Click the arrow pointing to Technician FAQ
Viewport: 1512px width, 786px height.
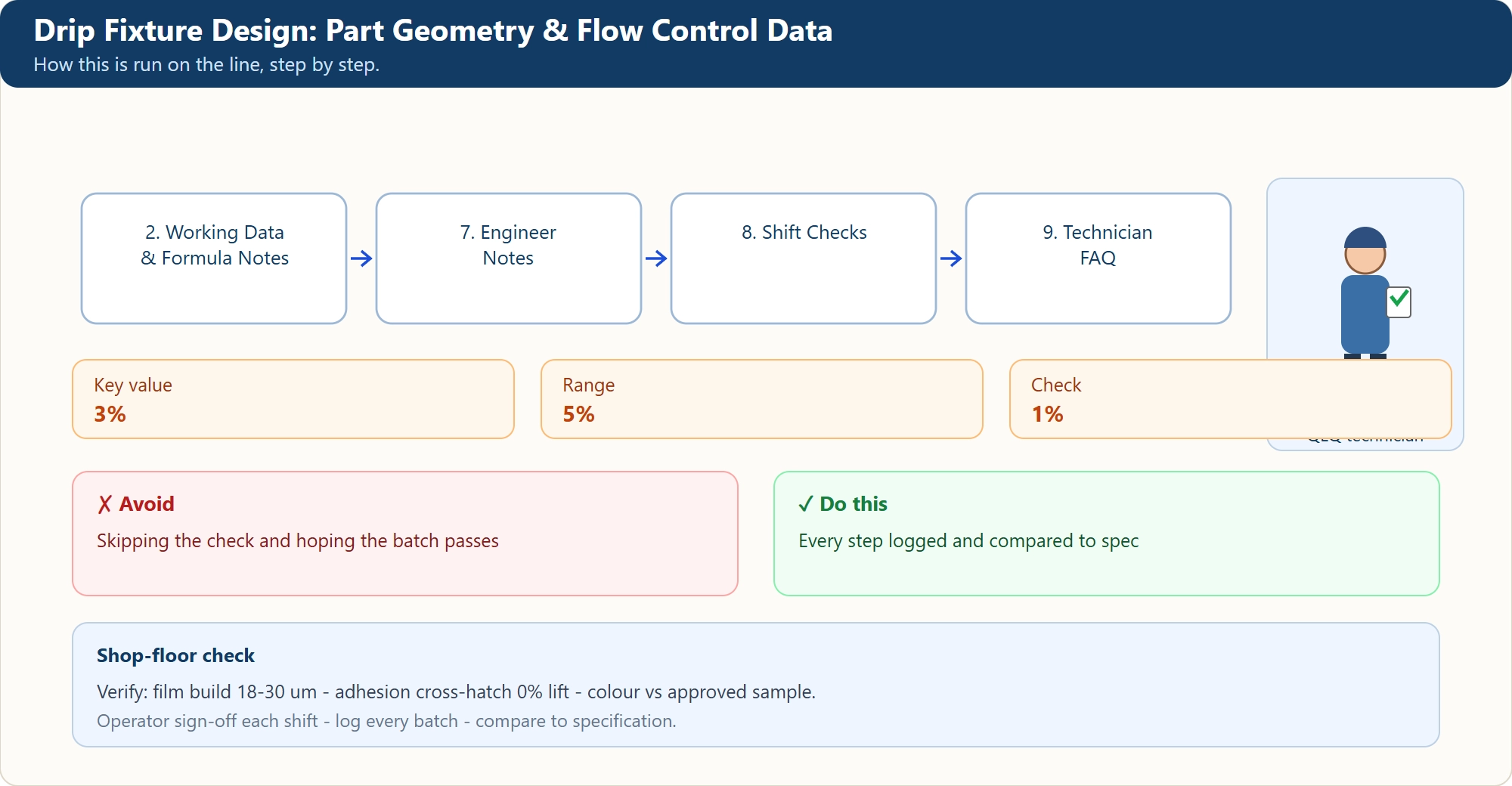(951, 258)
